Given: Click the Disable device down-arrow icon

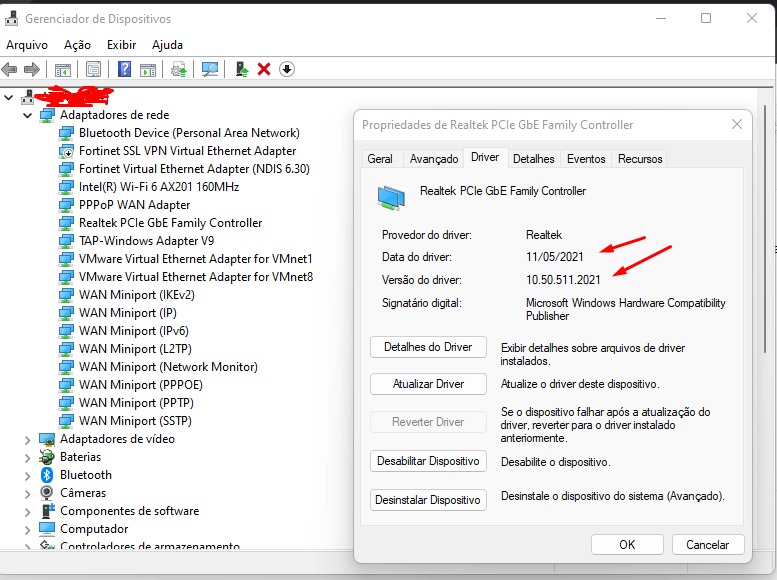Looking at the screenshot, I should (287, 69).
